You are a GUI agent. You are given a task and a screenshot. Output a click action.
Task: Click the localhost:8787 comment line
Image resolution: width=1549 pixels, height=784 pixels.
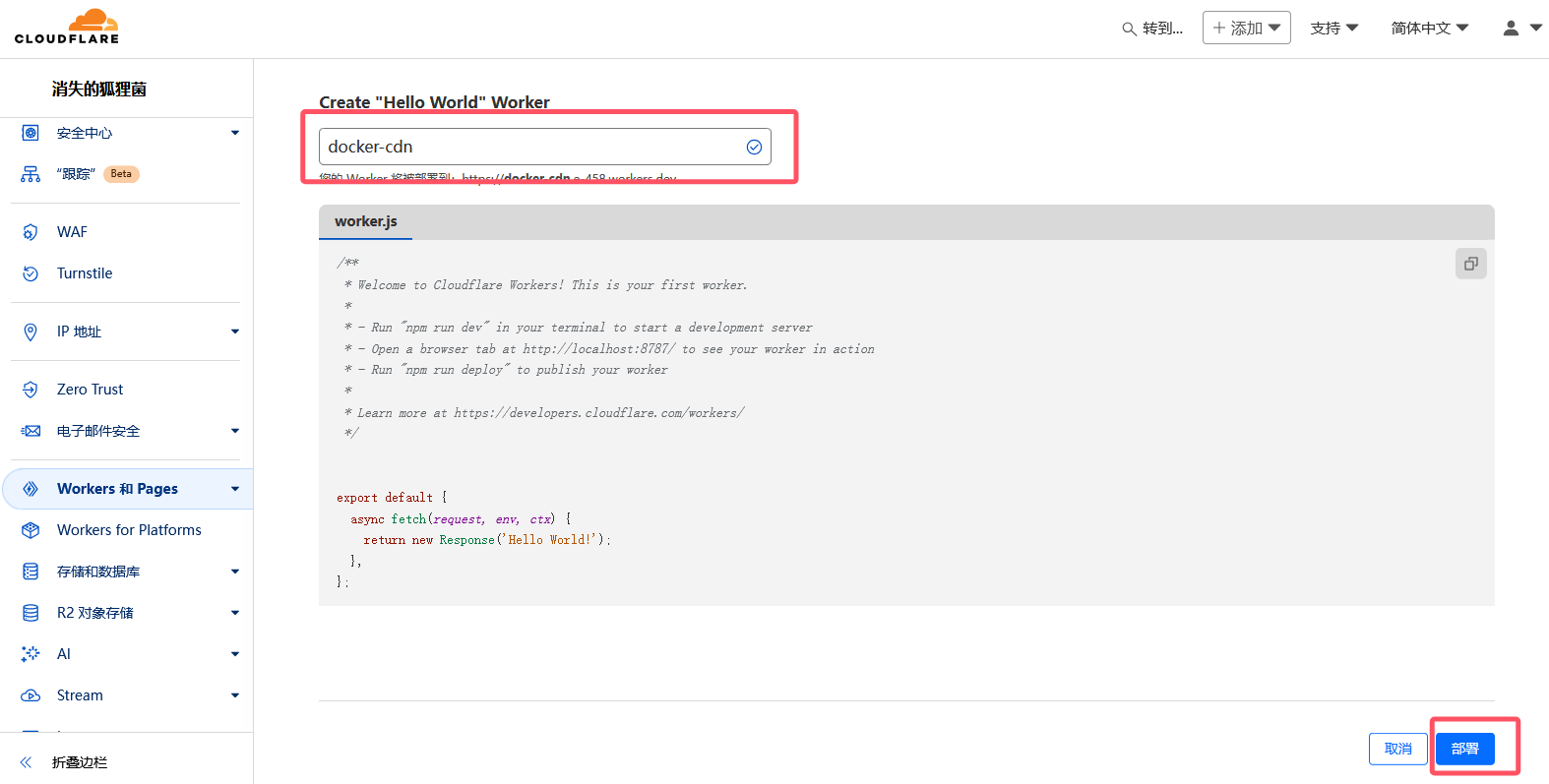click(608, 349)
